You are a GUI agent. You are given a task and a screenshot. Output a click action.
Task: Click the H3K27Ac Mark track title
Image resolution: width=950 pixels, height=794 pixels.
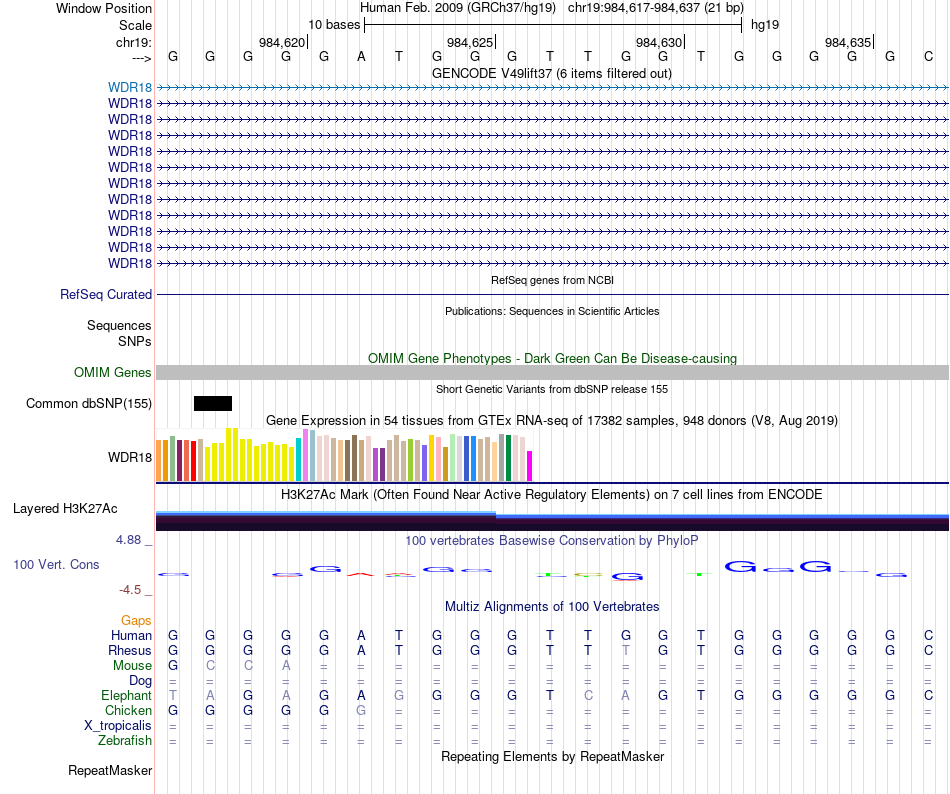(552, 494)
